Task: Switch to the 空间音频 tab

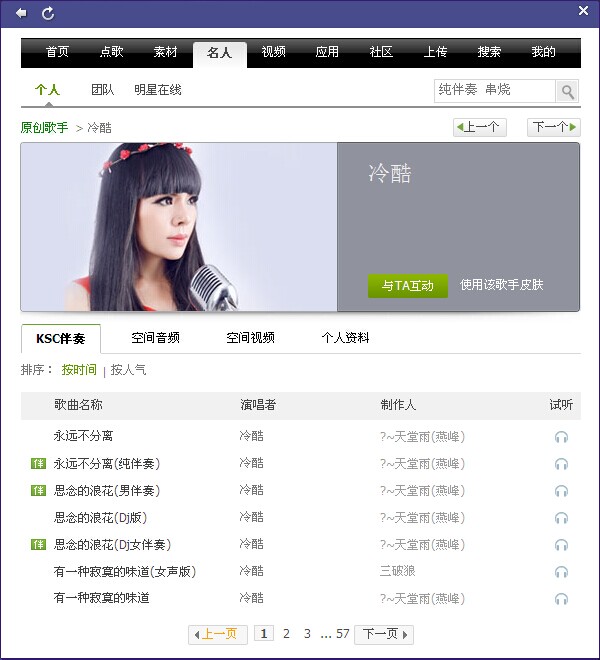Action: (155, 338)
